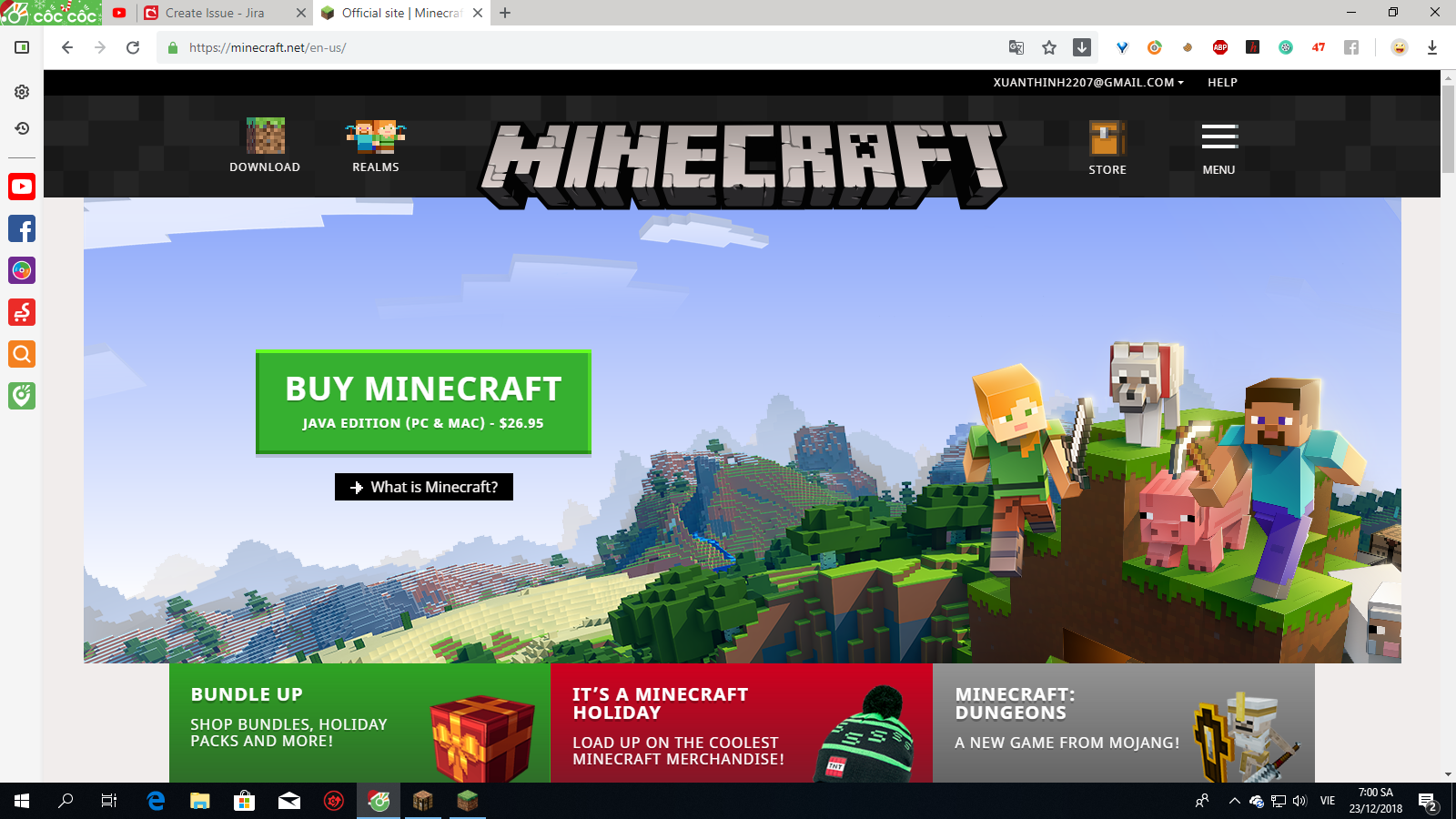Open File Explorer from taskbar
The image size is (1456, 819).
click(x=200, y=801)
